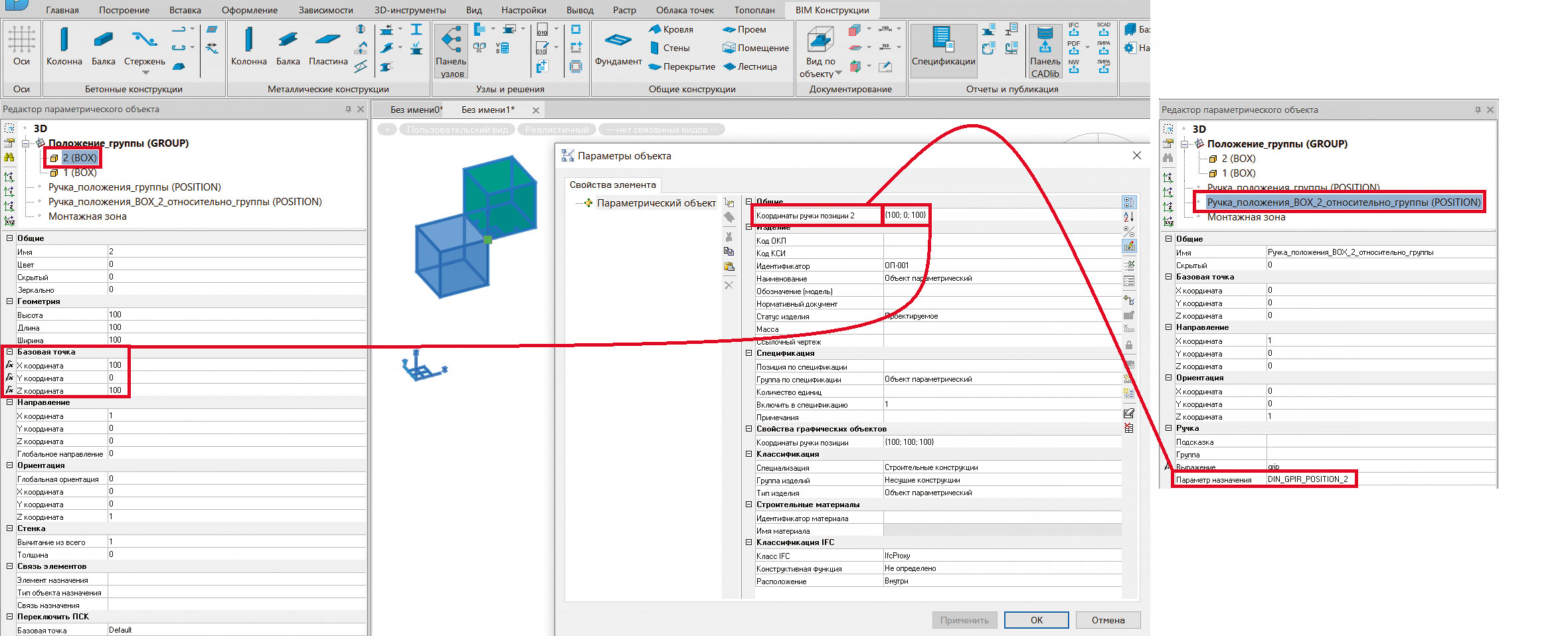The height and width of the screenshot is (636, 1568).
Task: Click the Оси (axes) grid tool
Action: 22,45
